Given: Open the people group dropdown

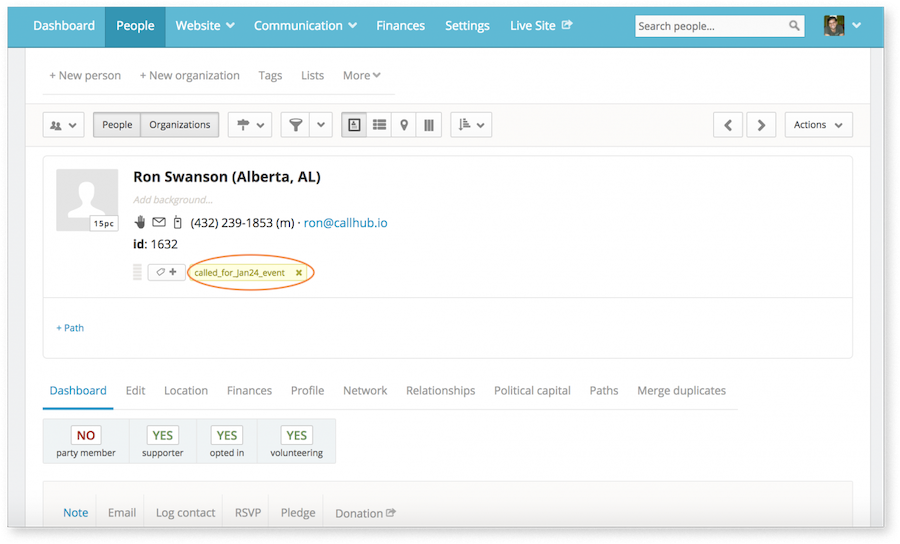Looking at the screenshot, I should [x=63, y=125].
